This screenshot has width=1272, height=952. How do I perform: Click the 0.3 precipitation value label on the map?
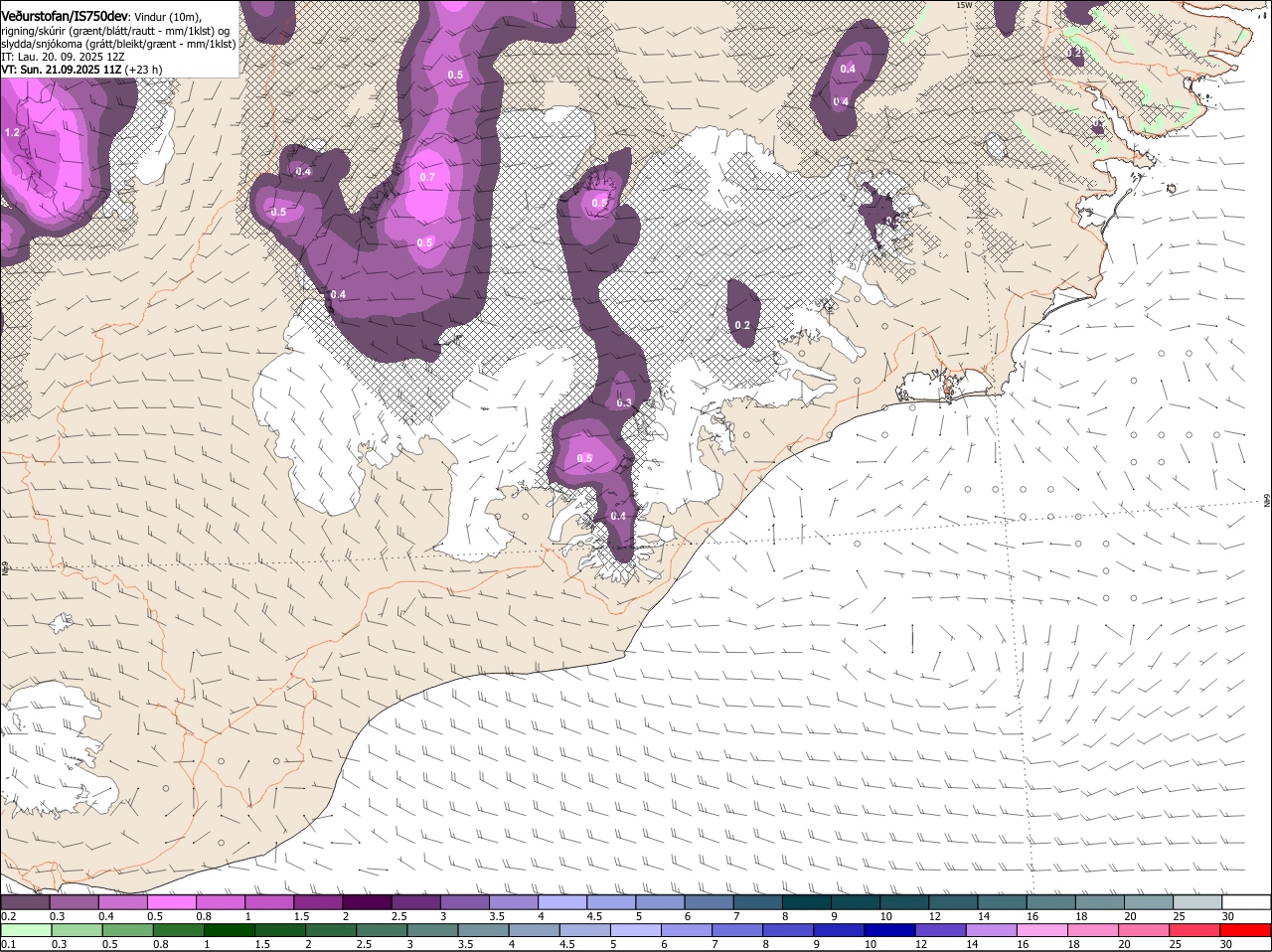point(624,402)
